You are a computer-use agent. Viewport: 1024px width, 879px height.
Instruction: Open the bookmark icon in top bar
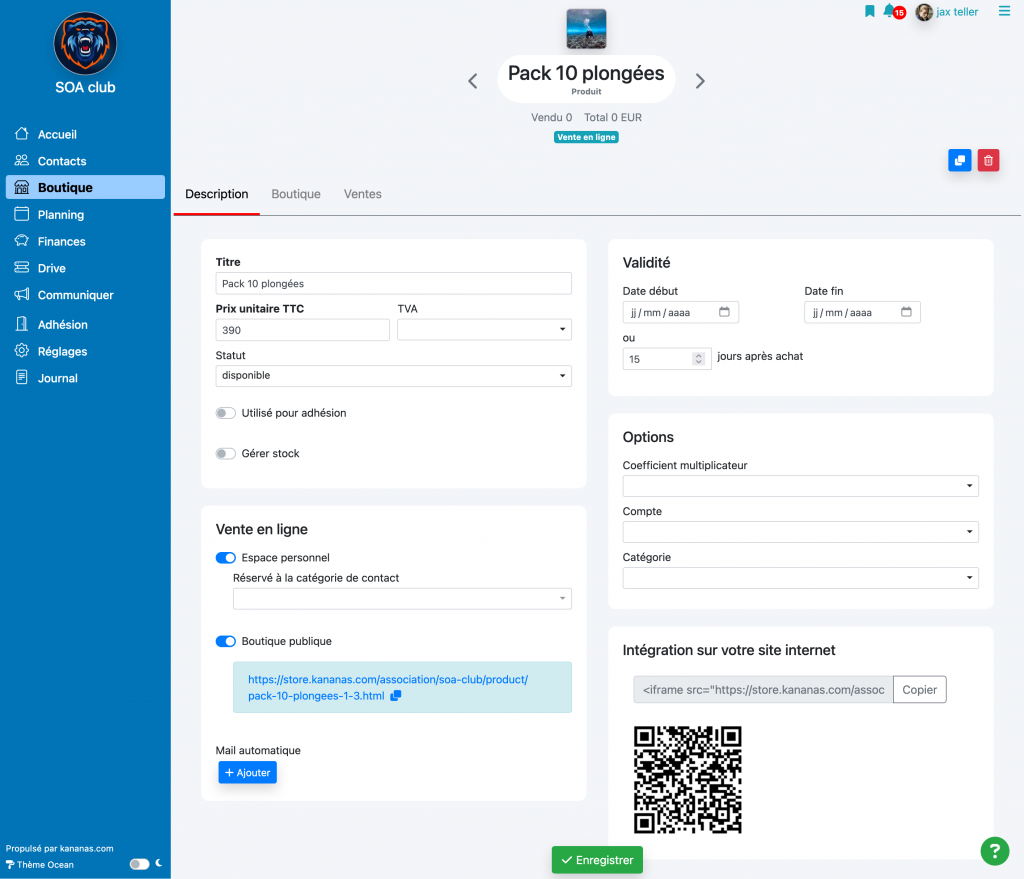869,11
